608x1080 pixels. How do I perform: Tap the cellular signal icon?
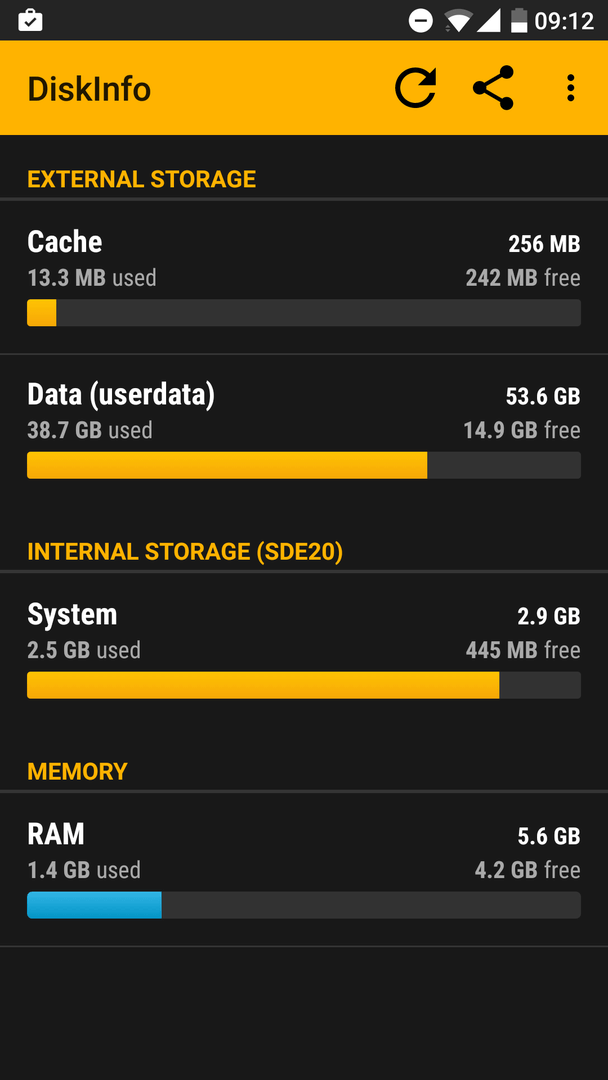click(x=489, y=20)
